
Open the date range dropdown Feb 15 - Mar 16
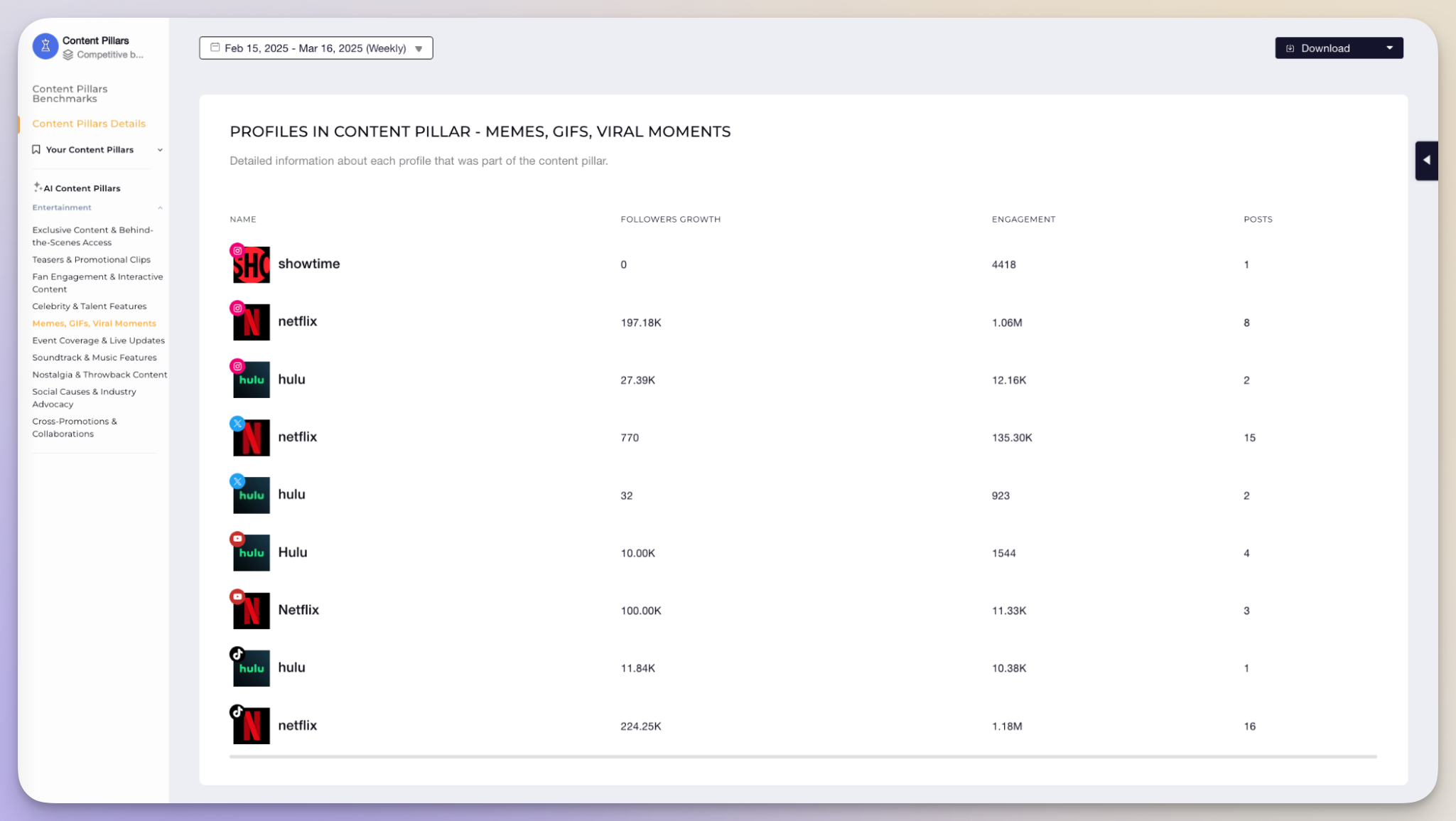[316, 48]
